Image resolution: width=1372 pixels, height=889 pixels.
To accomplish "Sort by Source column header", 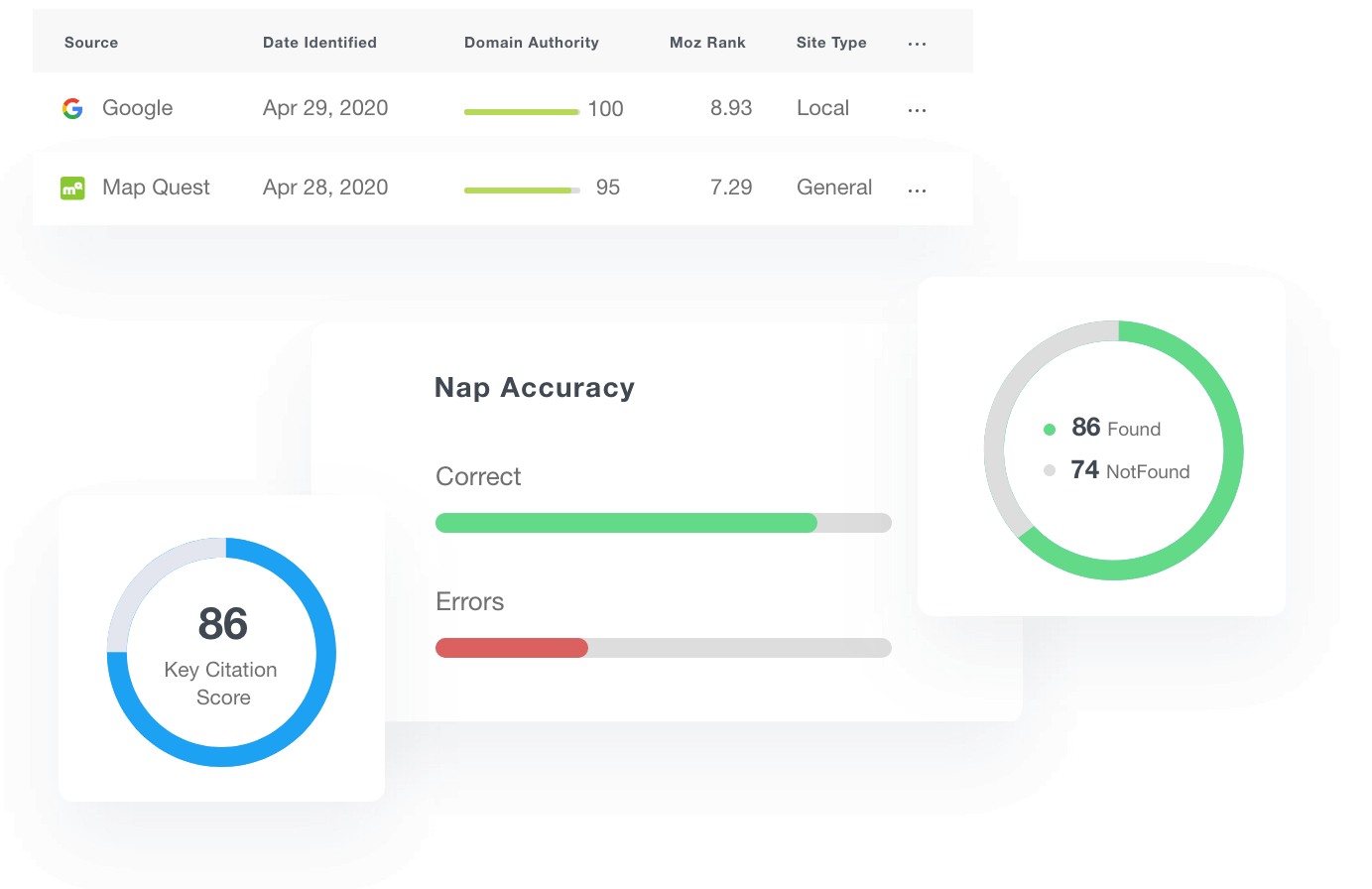I will click(91, 43).
